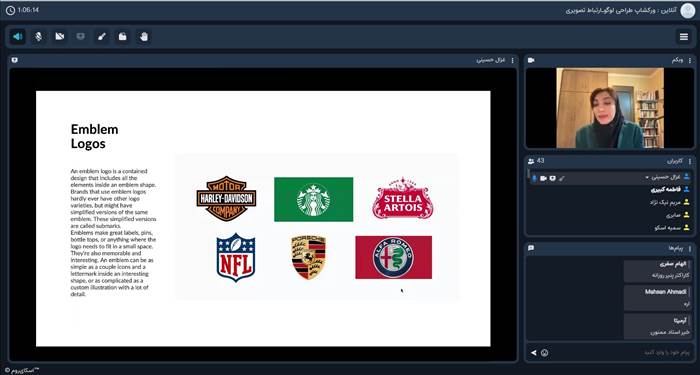
Task: Open the hamburger main menu
Action: 683,37
